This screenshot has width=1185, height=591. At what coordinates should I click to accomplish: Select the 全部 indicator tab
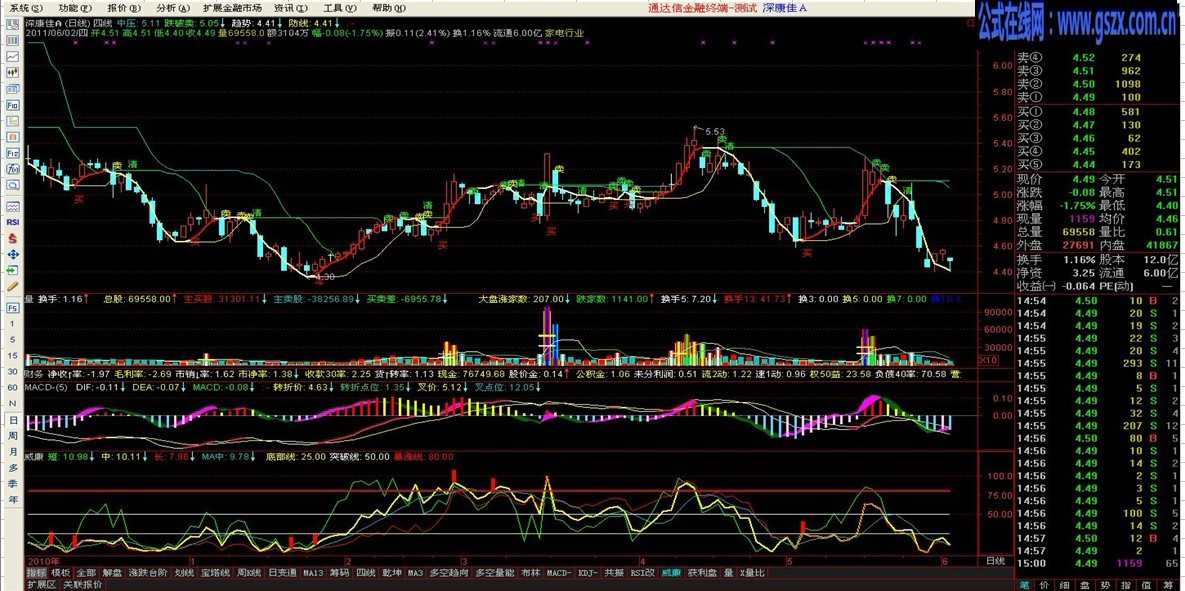click(87, 572)
